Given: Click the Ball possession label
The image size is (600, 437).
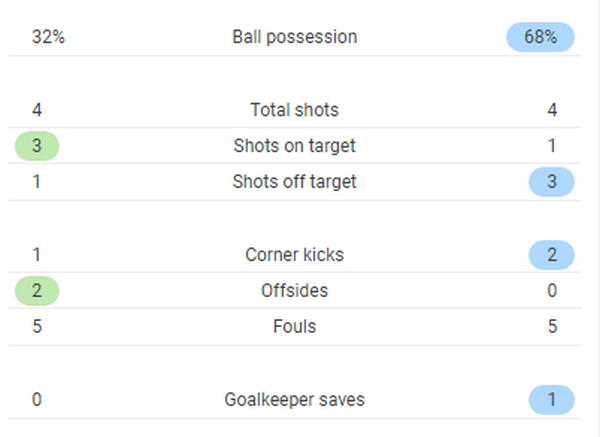Looking at the screenshot, I should (x=295, y=37).
